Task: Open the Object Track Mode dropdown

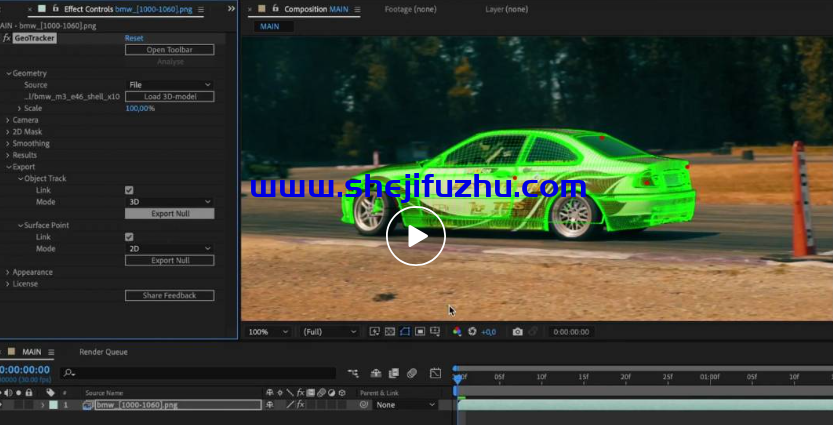Action: point(169,202)
